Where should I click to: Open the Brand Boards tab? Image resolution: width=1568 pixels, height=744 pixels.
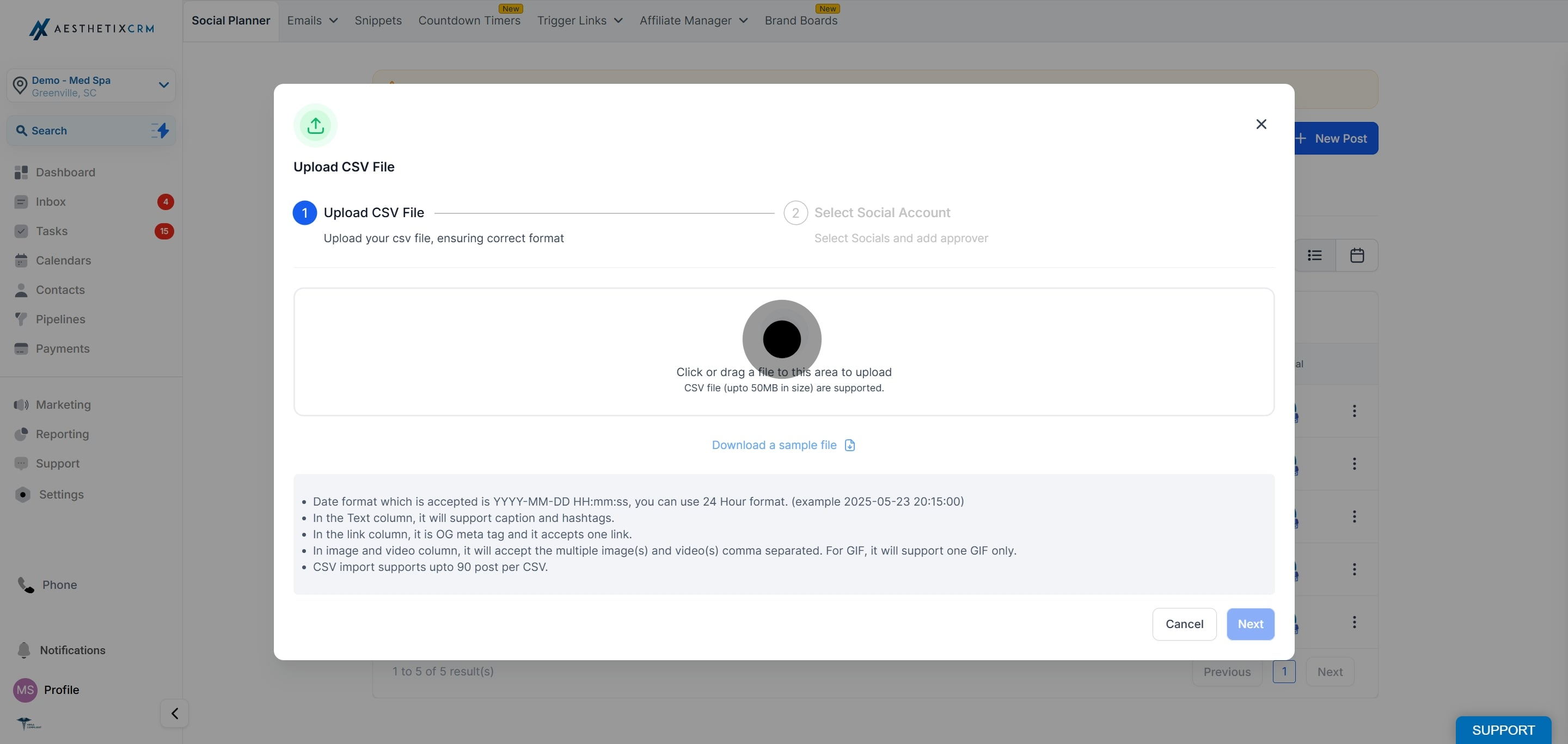tap(800, 21)
